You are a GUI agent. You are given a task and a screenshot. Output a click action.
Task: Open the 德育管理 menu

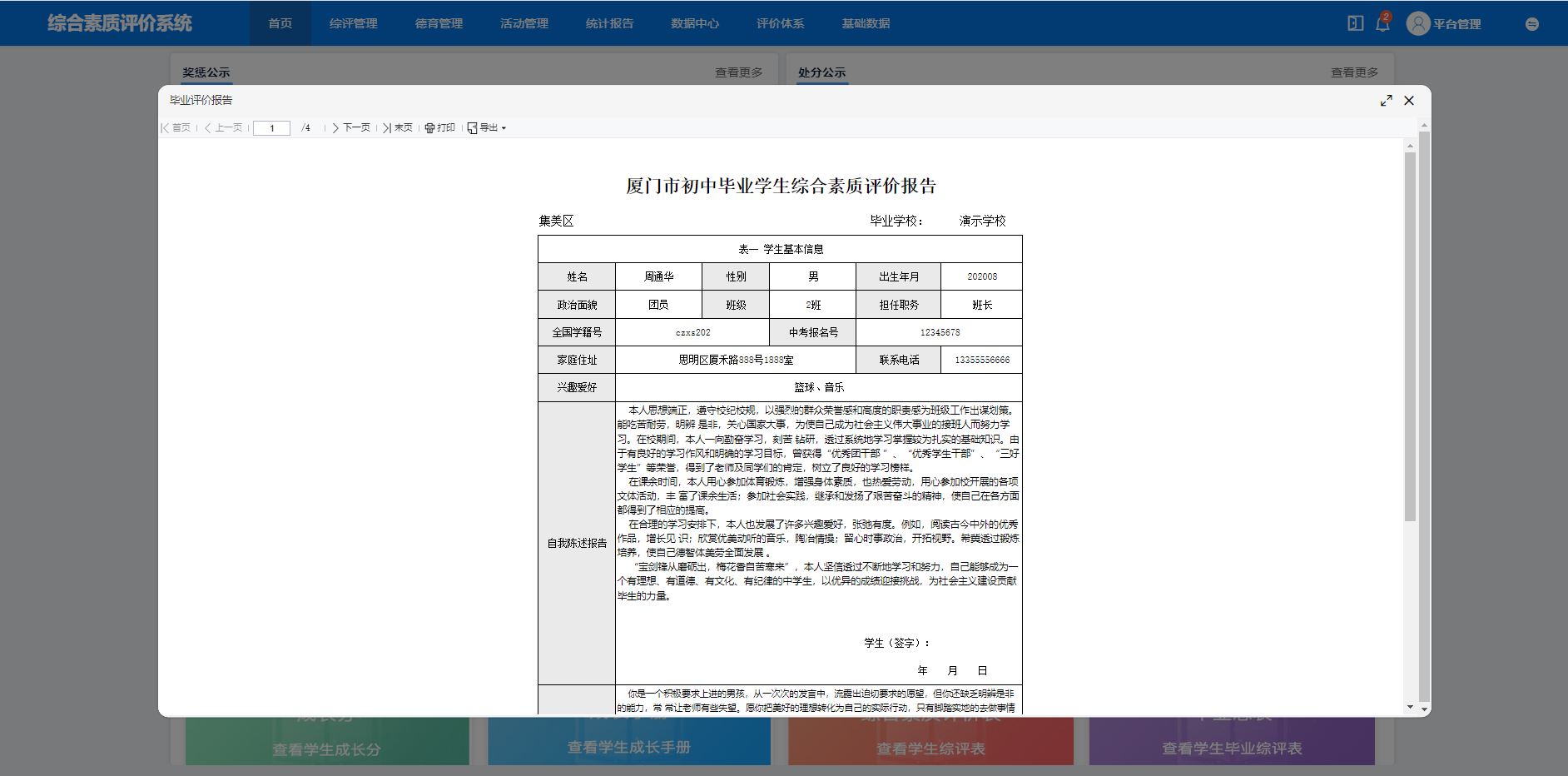[439, 23]
